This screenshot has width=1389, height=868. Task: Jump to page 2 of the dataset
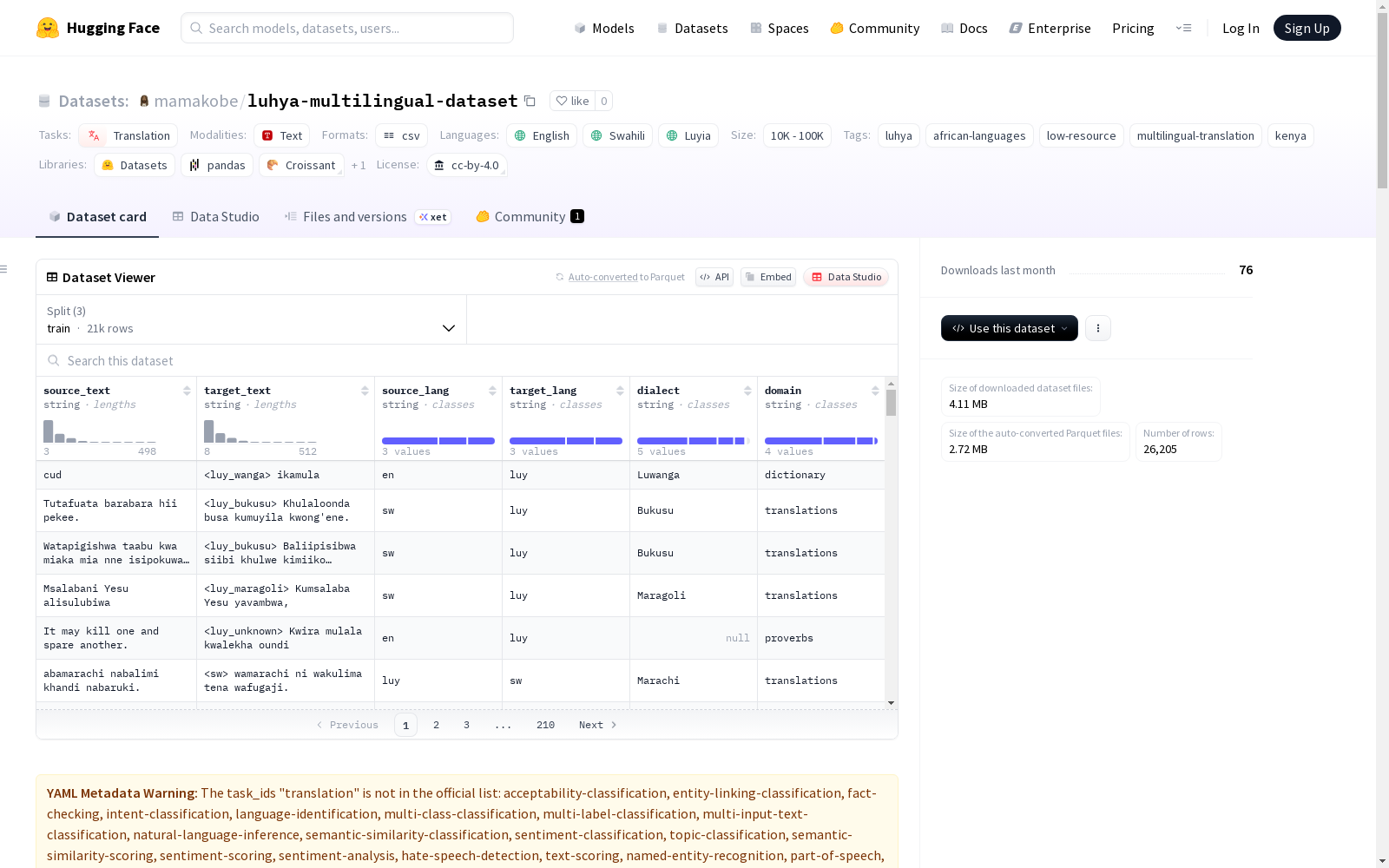click(x=436, y=725)
